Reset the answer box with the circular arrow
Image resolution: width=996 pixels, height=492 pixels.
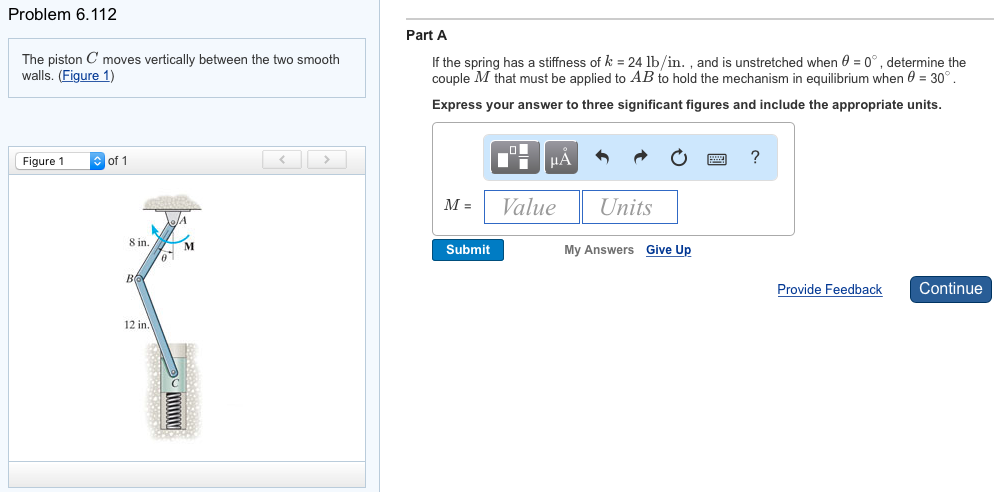(679, 157)
